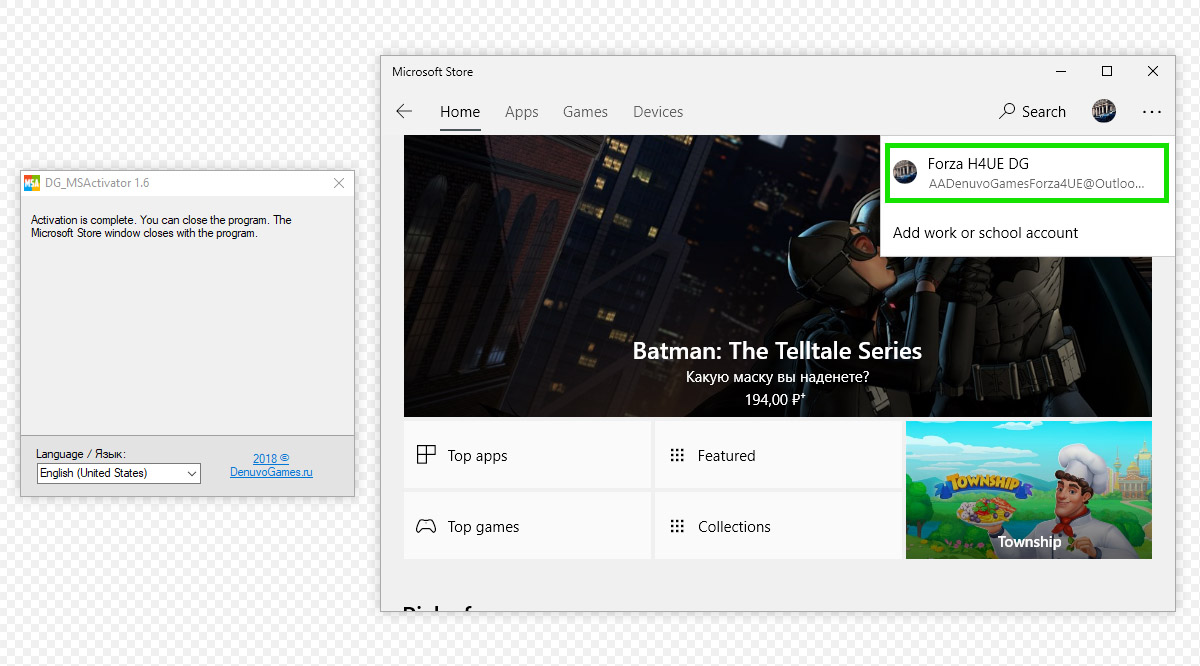The width and height of the screenshot is (1200, 666).
Task: Open the Games tab
Action: 585,112
